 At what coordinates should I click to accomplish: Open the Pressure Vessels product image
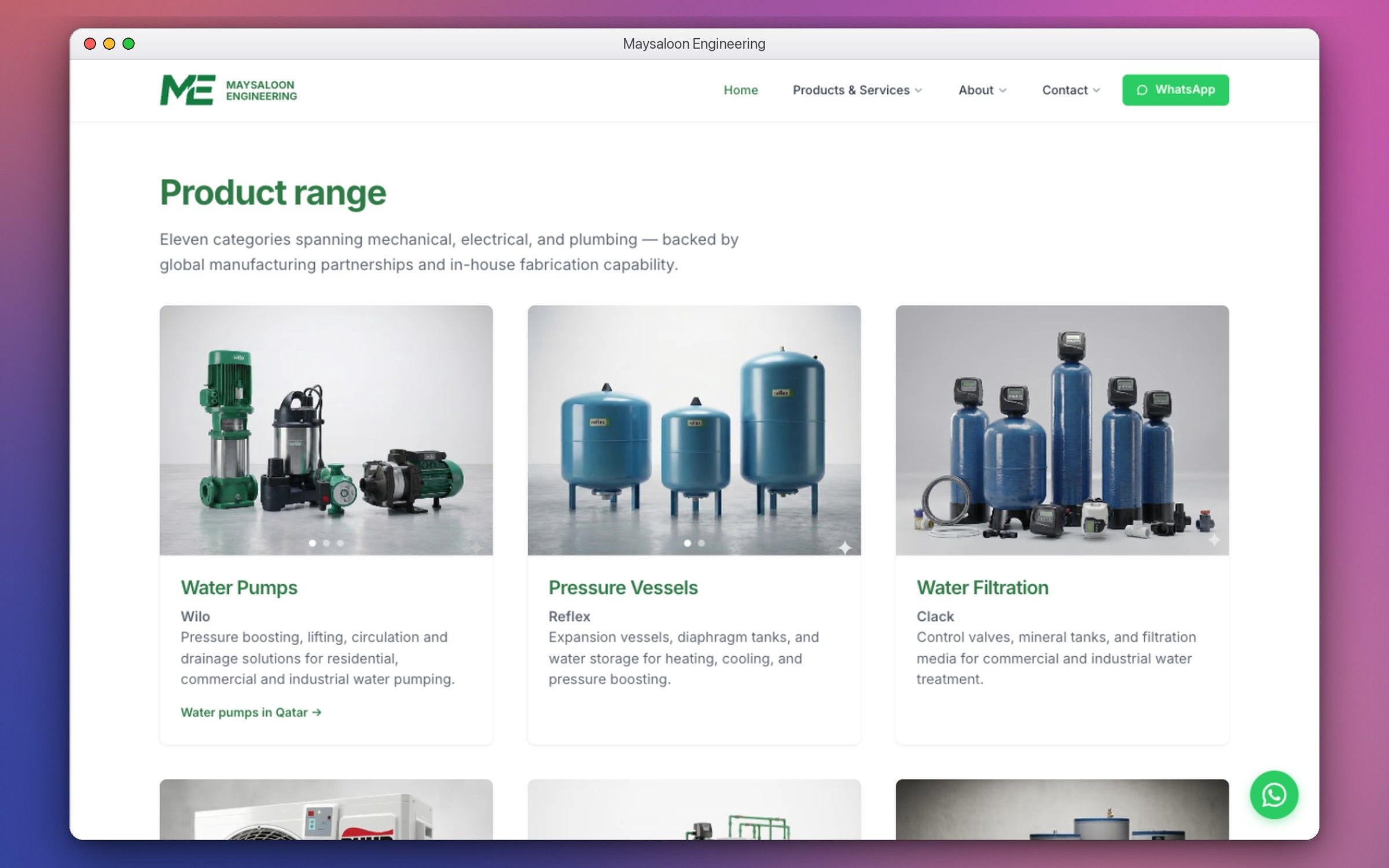[694, 430]
